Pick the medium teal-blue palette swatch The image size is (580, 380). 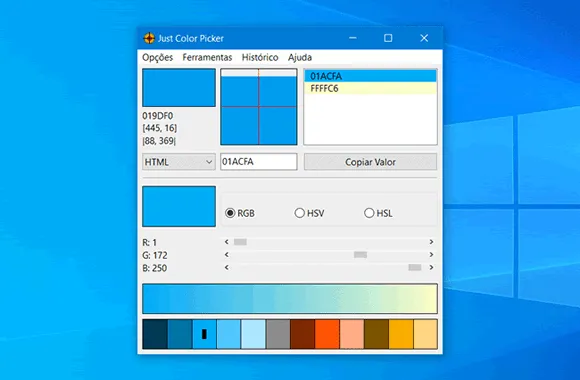tap(180, 334)
